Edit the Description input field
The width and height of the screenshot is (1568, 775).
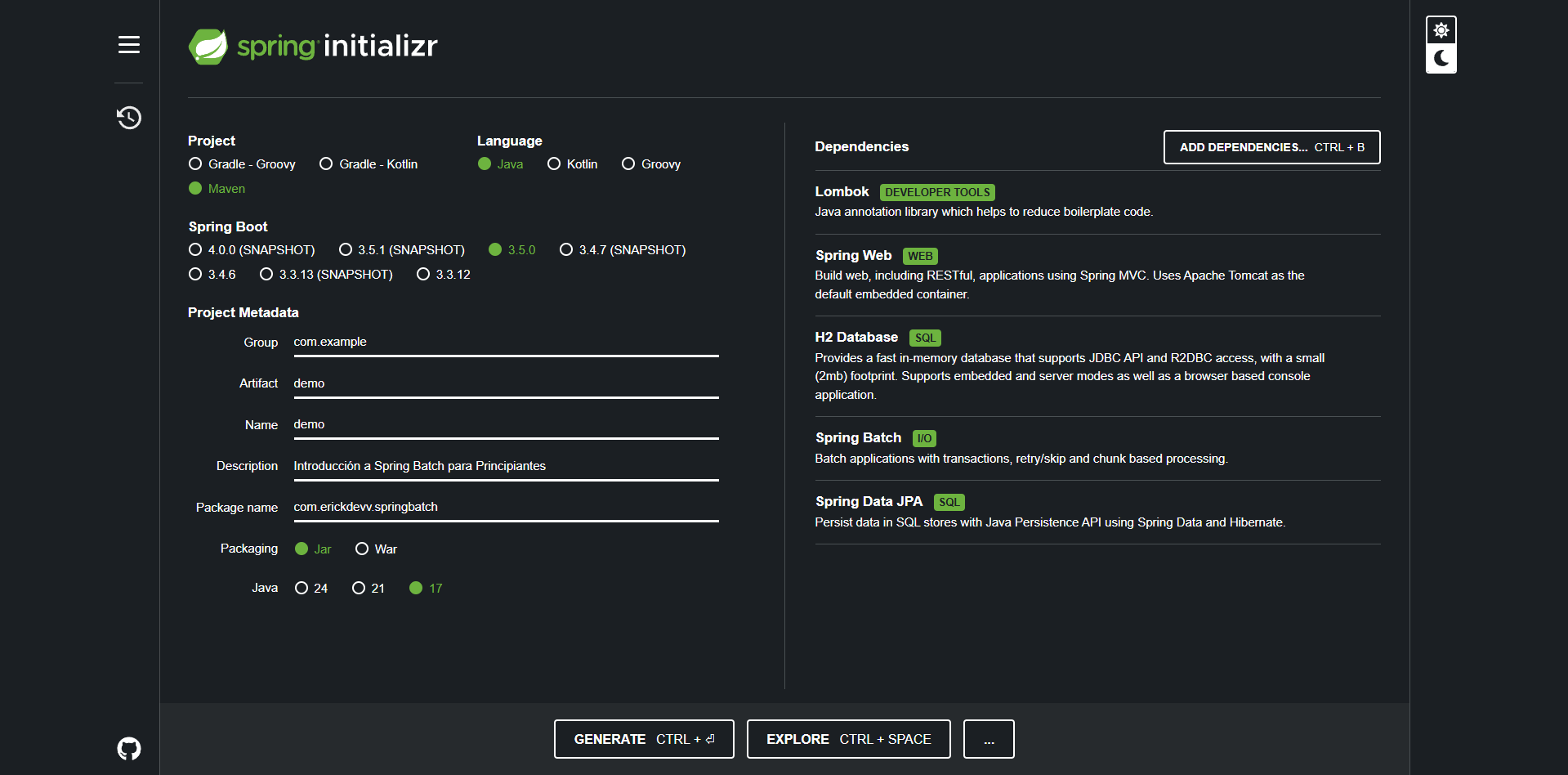pos(506,466)
